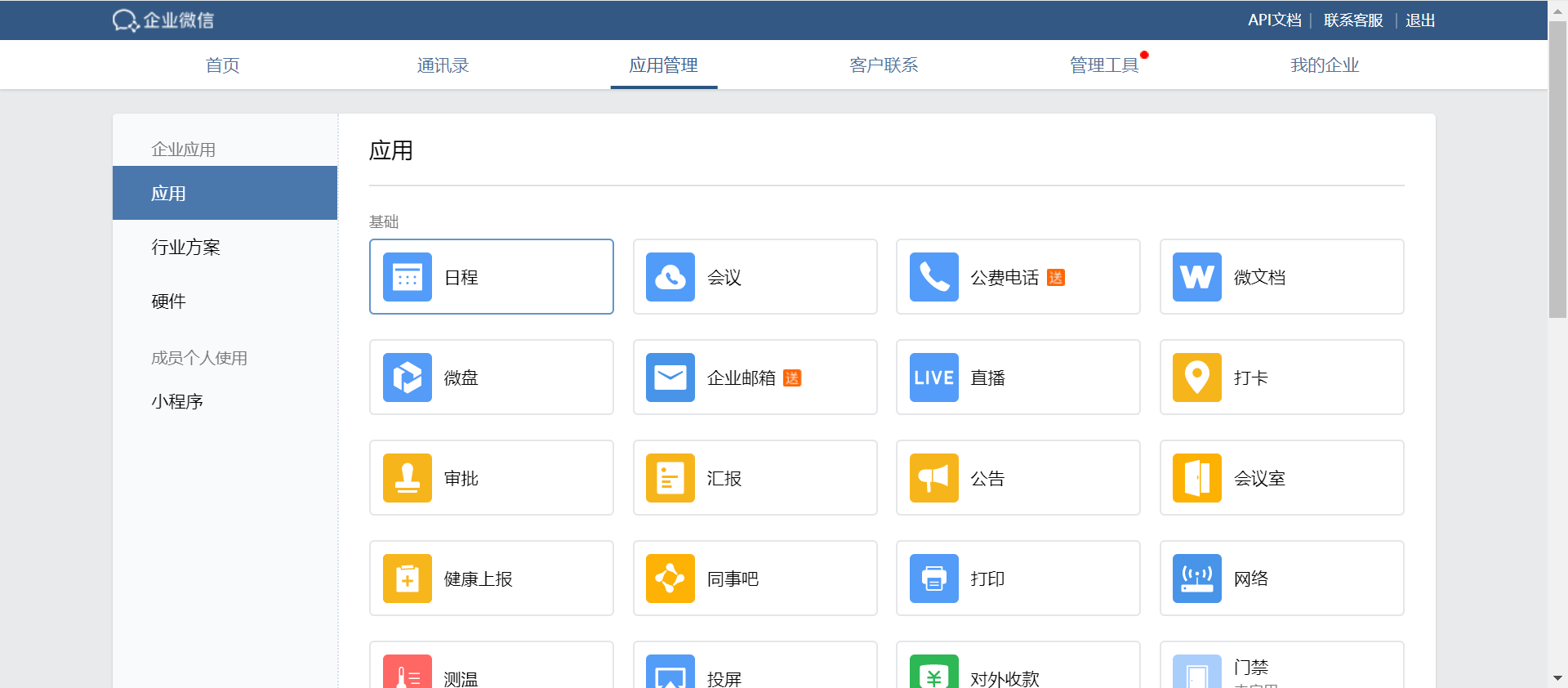Click the 会议 cloud meeting icon
This screenshot has width=1568, height=688.
(x=670, y=277)
